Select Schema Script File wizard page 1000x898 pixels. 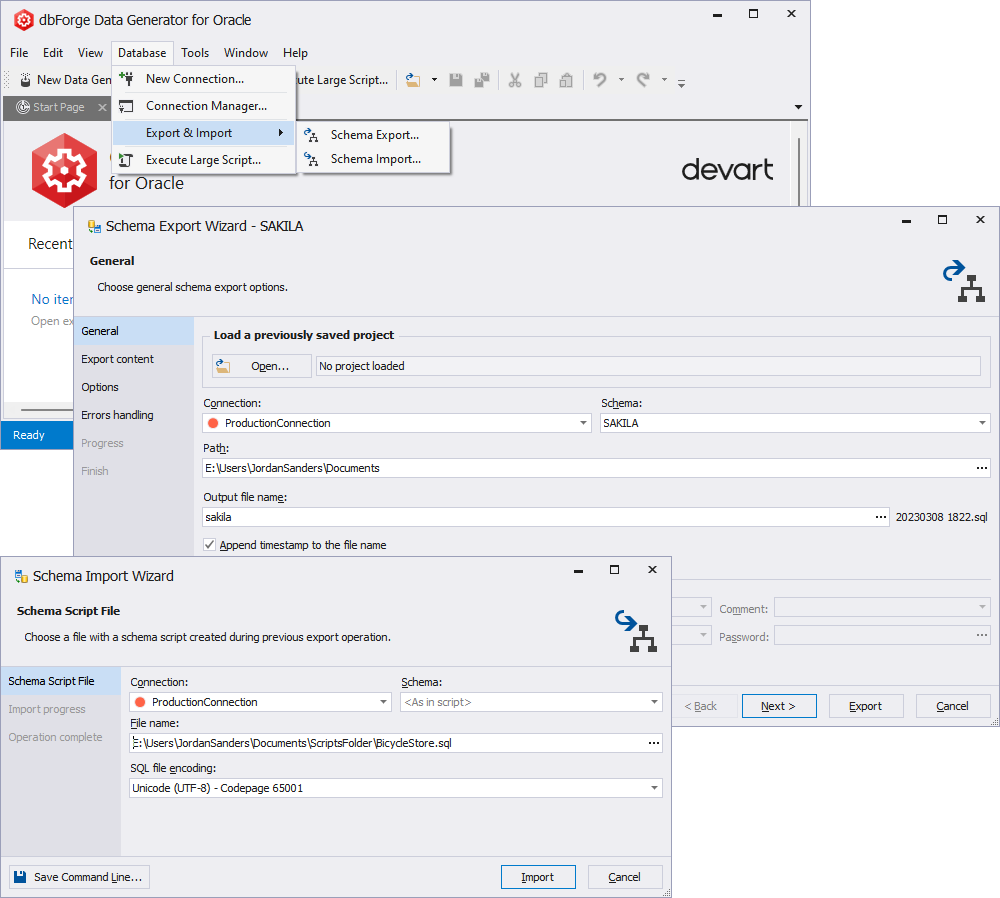[x=61, y=681]
